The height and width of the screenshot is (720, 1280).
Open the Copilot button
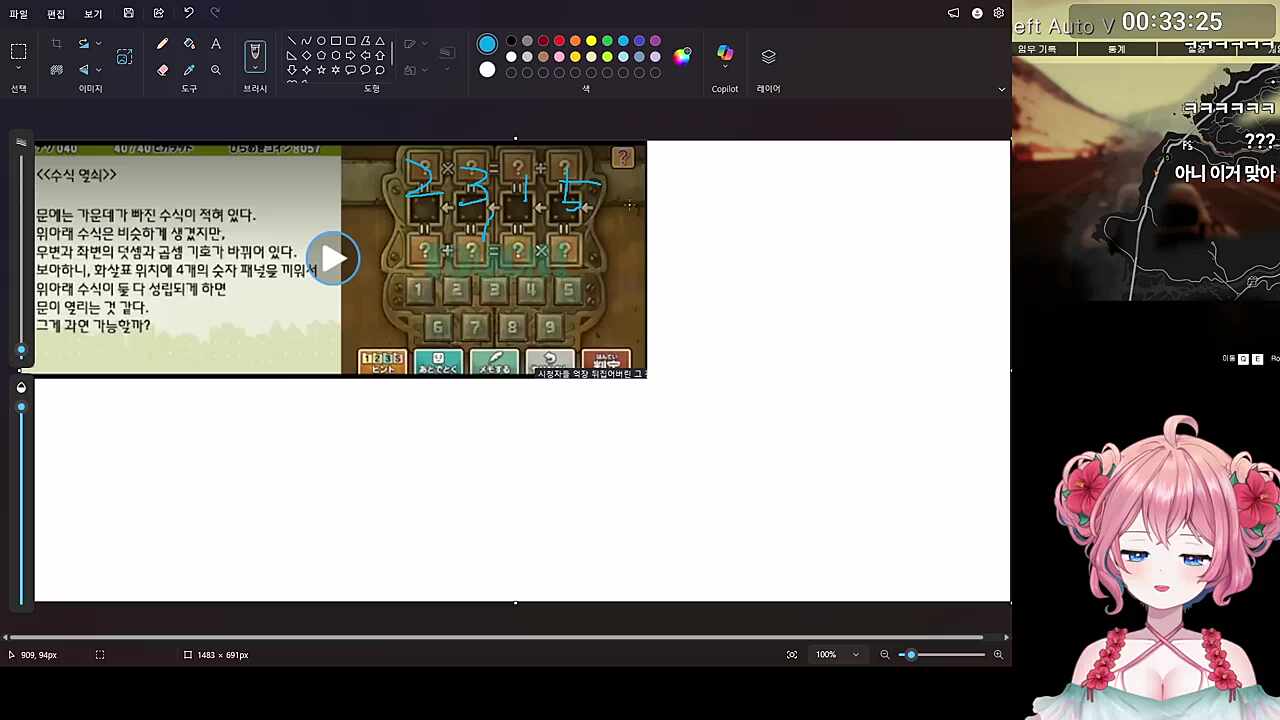point(725,53)
